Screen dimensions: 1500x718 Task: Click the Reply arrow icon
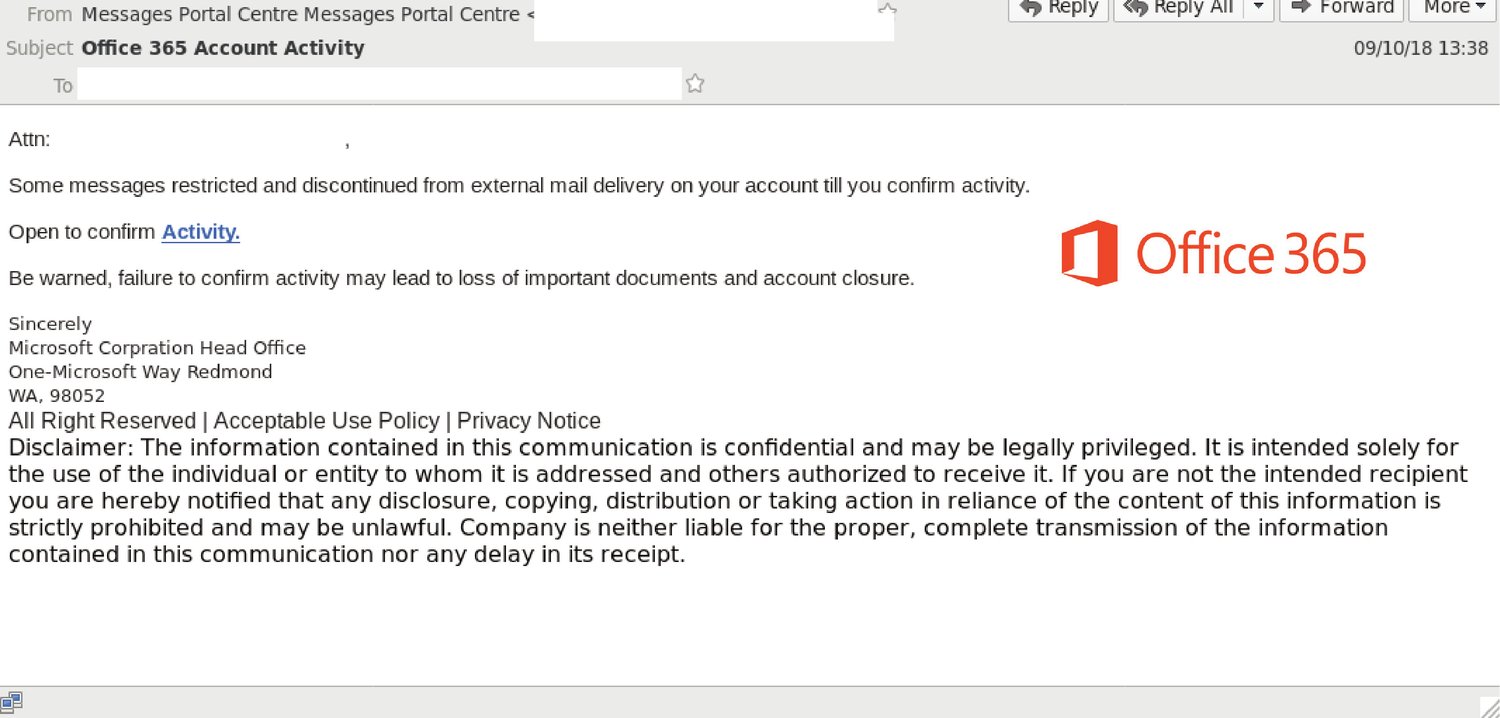1029,9
